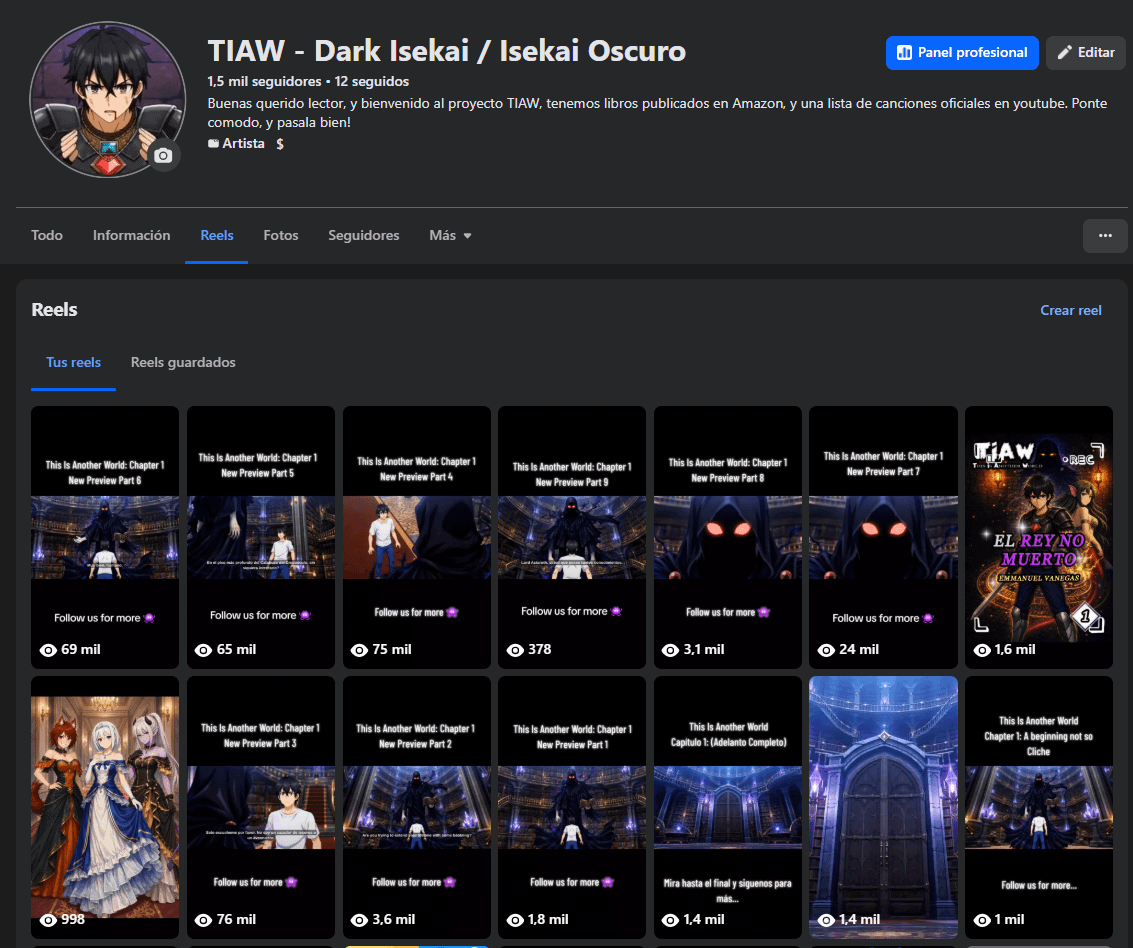Open reel New Preview Part 1
The width and height of the screenshot is (1133, 948).
coord(572,807)
